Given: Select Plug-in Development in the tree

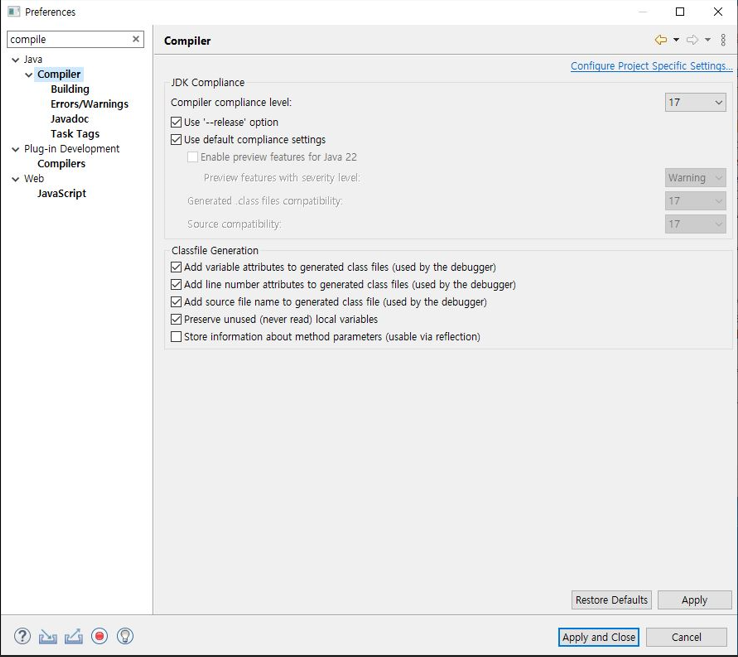Looking at the screenshot, I should coord(72,149).
